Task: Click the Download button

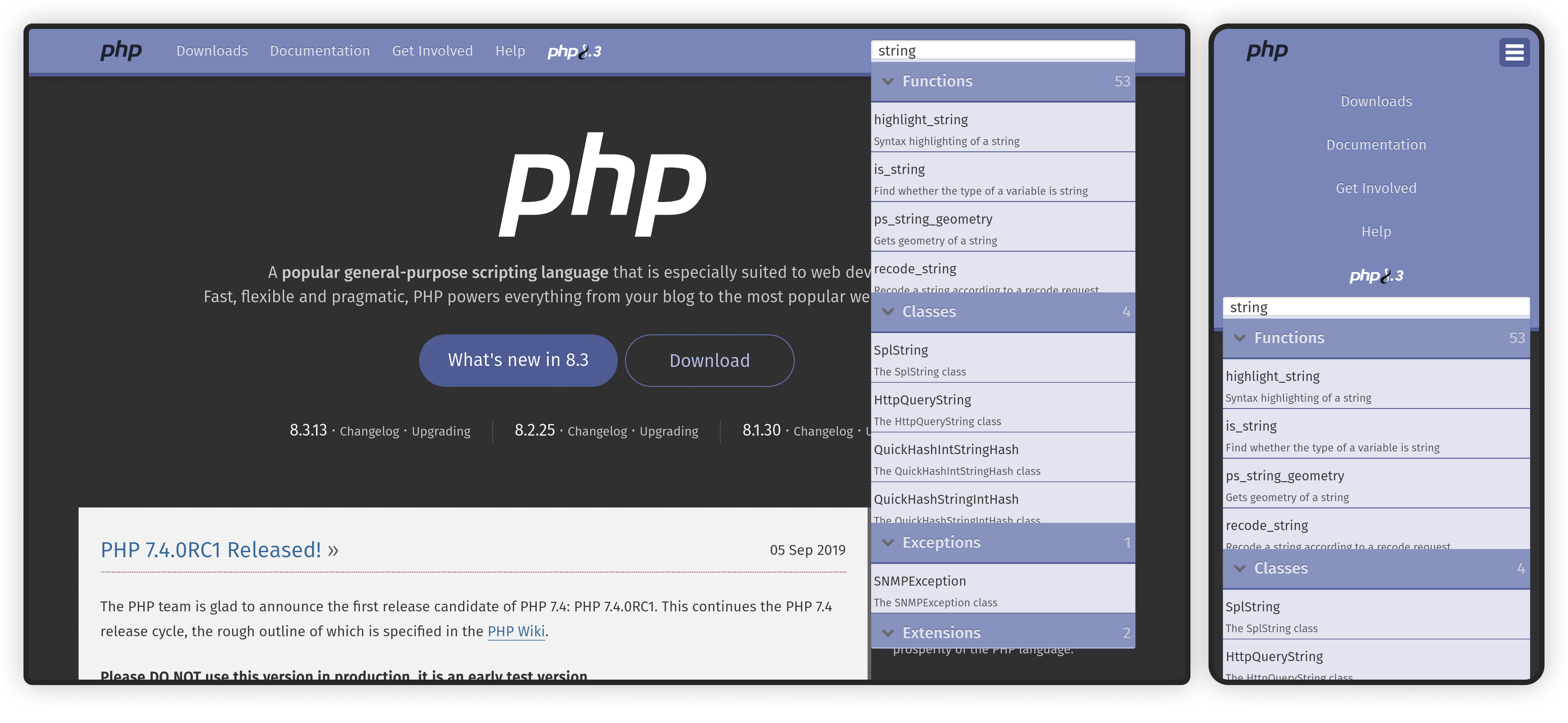Action: (709, 361)
